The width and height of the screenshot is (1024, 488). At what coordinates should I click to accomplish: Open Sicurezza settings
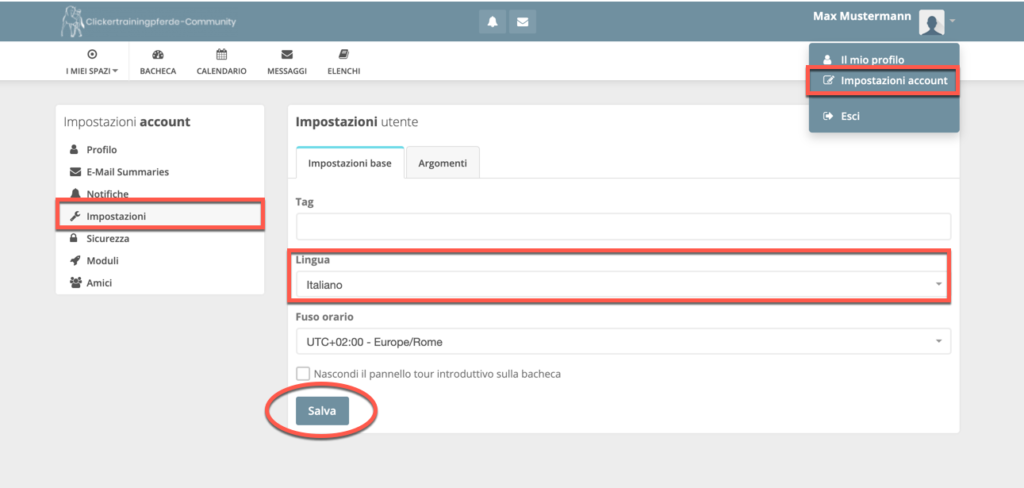click(x=160, y=238)
